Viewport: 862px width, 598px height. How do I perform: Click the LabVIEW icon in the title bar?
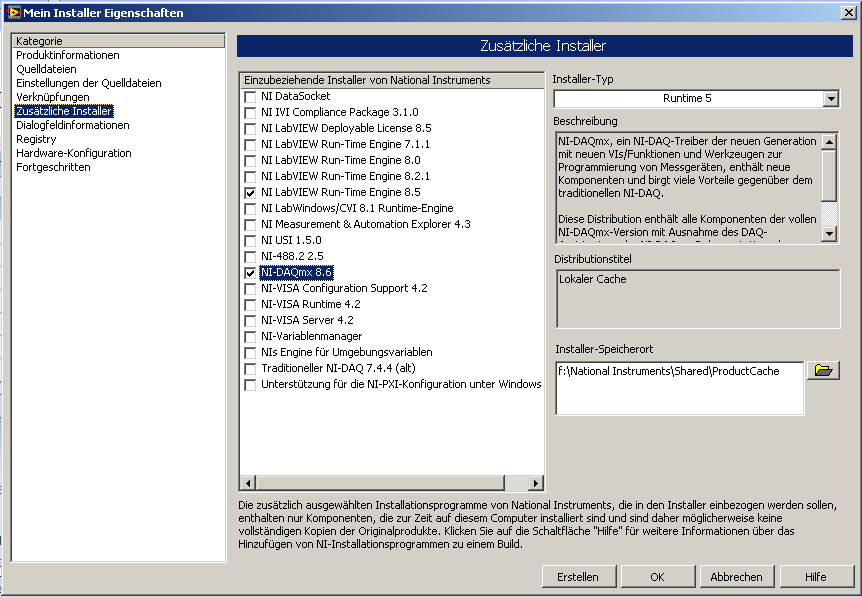(x=13, y=12)
